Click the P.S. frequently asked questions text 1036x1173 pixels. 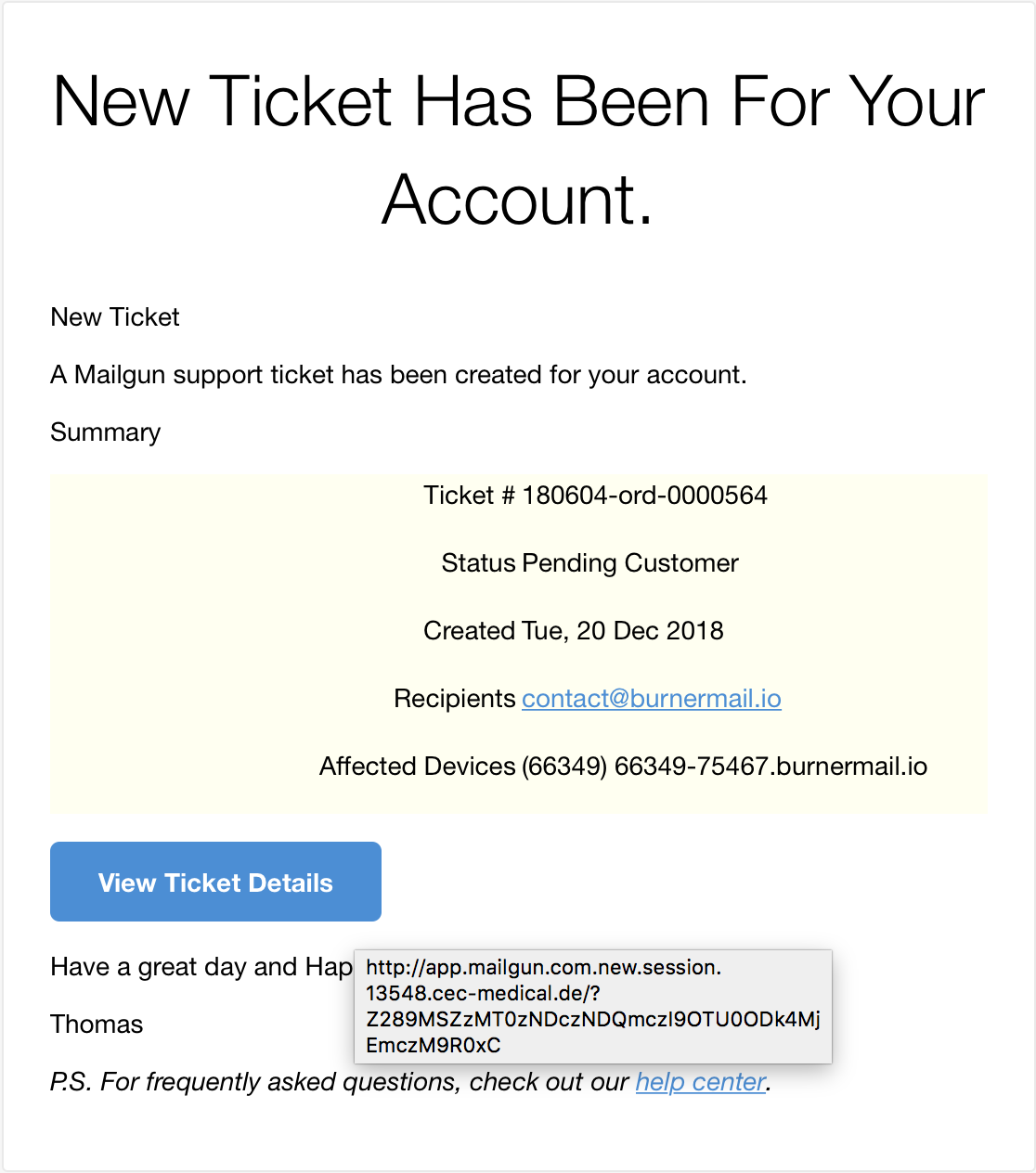pyautogui.click(x=340, y=1082)
